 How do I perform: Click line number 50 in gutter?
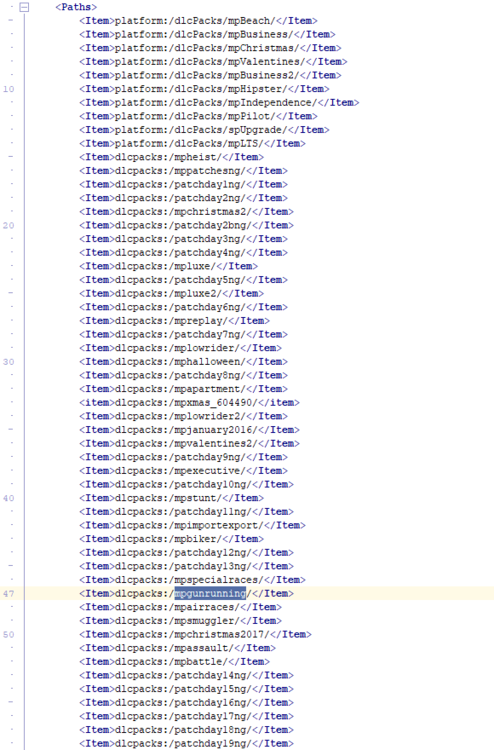[9, 634]
